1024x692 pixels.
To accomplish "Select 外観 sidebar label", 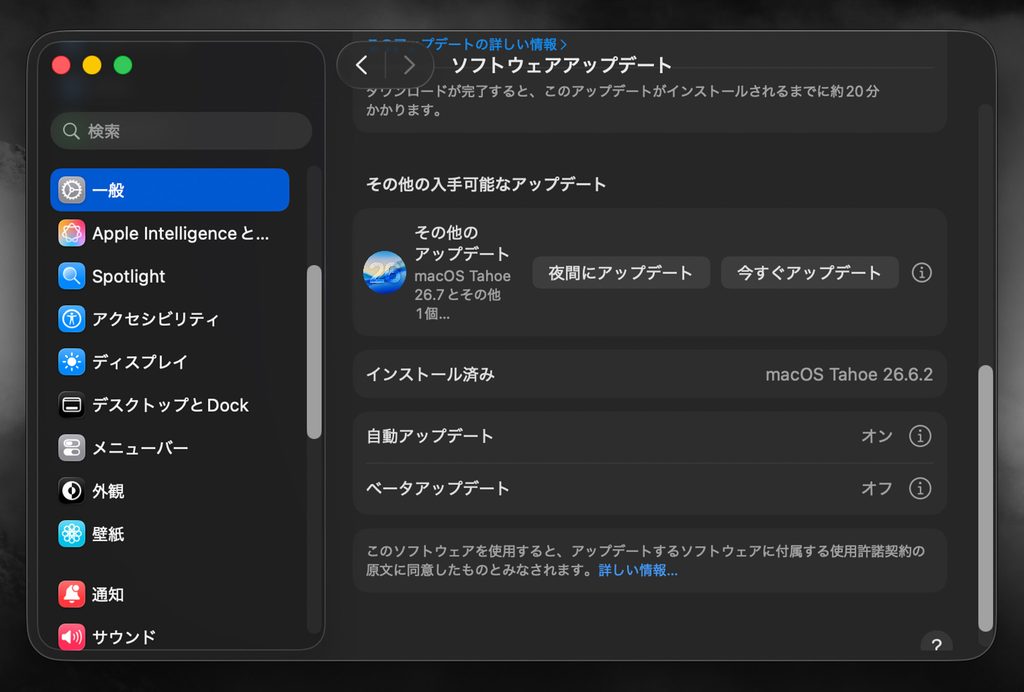I will 108,491.
